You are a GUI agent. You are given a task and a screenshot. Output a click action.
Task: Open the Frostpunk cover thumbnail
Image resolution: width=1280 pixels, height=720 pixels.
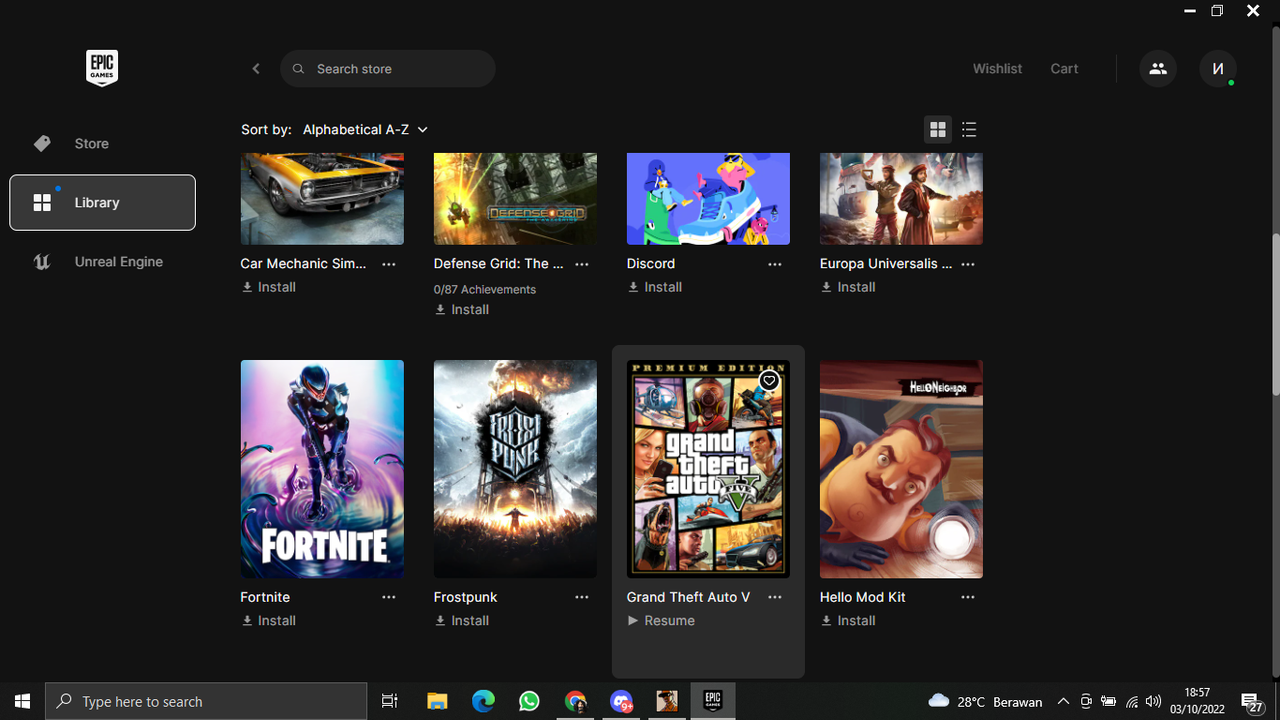click(x=515, y=469)
